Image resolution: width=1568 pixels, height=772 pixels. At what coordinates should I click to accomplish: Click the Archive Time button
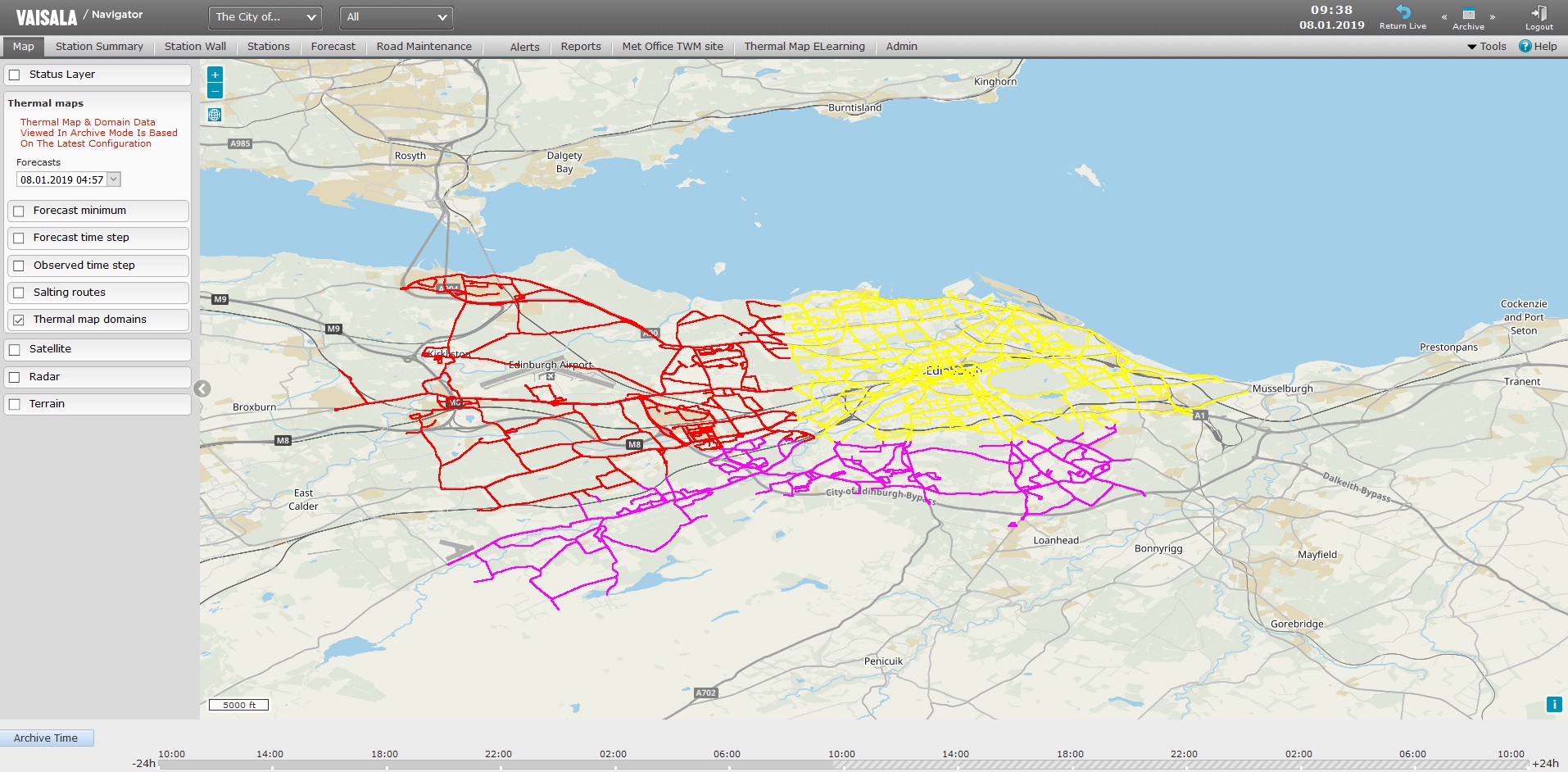pos(47,738)
